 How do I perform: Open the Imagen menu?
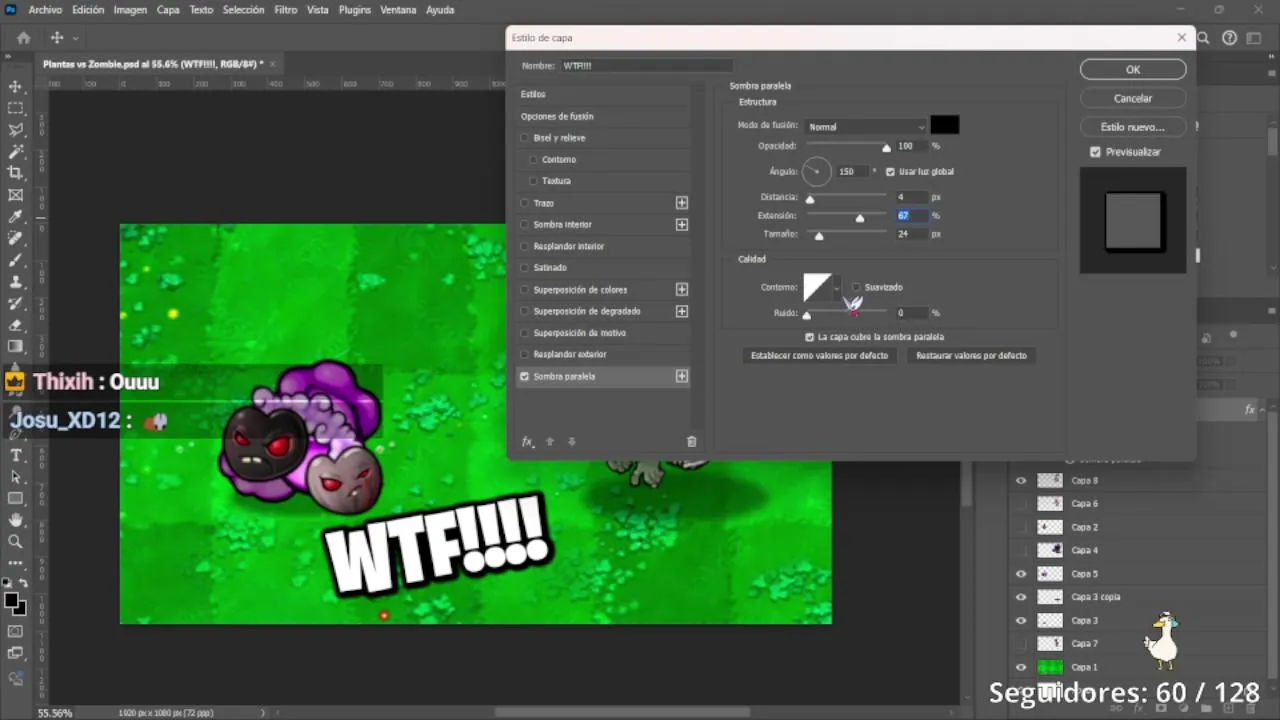tap(130, 9)
